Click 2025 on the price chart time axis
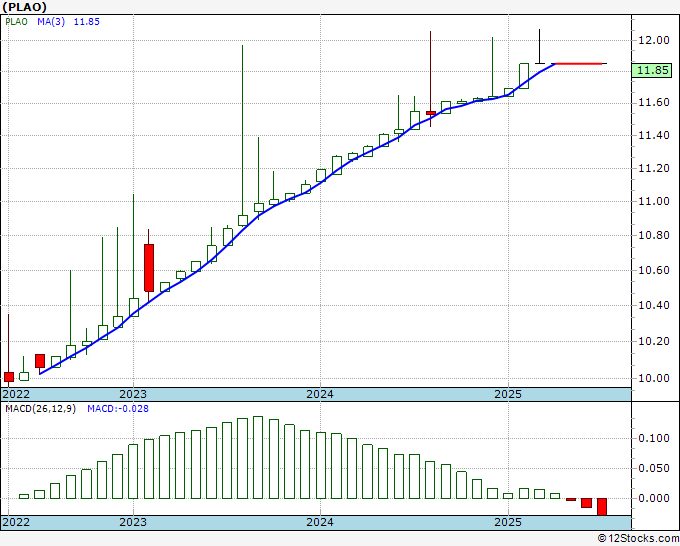Viewport: 680px width, 546px height. (x=508, y=395)
